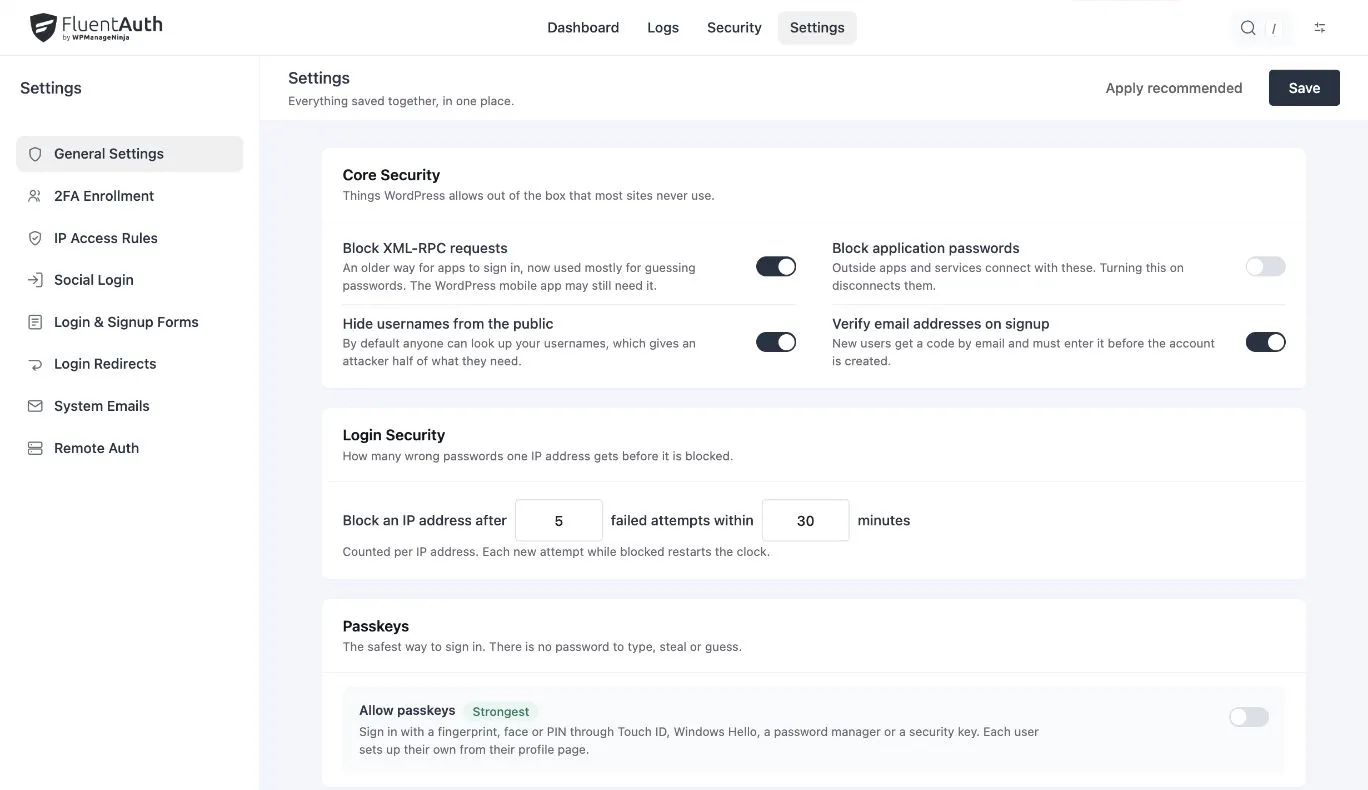Image resolution: width=1368 pixels, height=790 pixels.
Task: Open the Logs tab
Action: coord(663,28)
